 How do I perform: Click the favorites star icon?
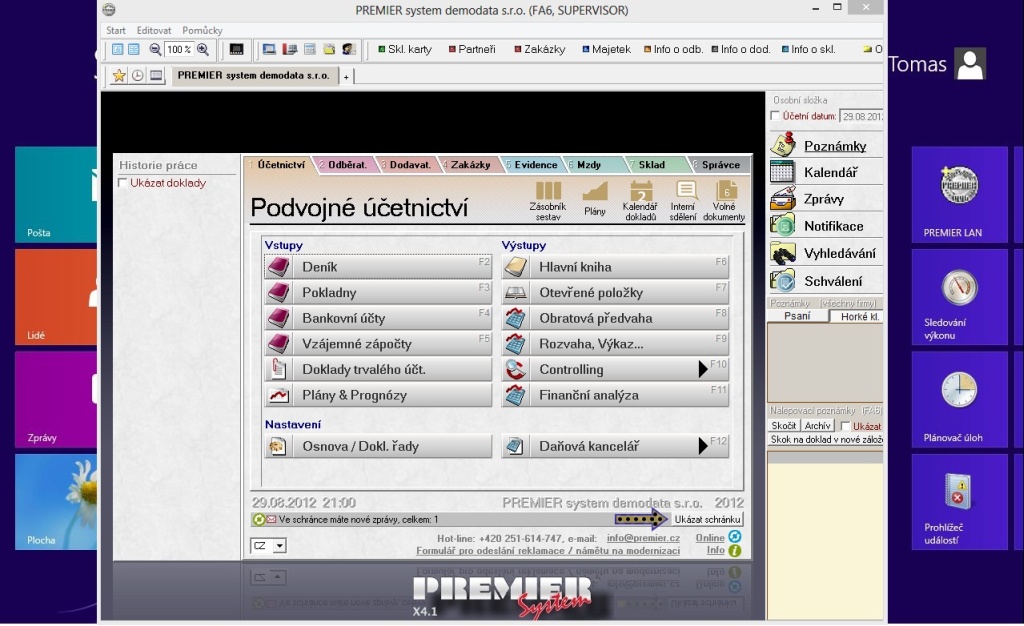tap(119, 76)
